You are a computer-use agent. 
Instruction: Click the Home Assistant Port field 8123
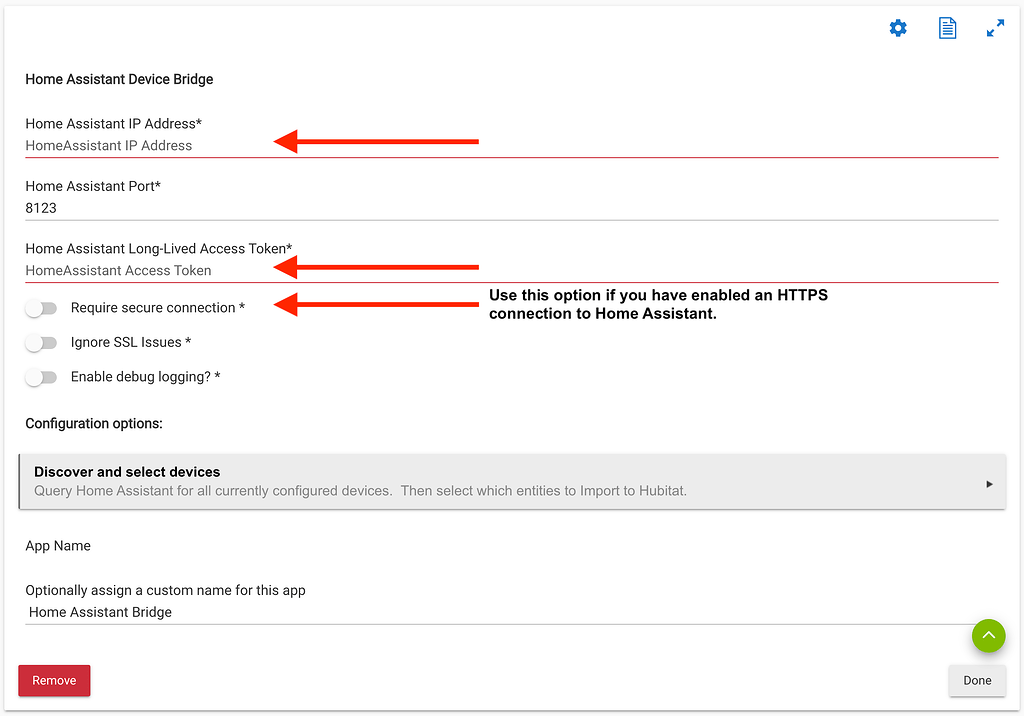(x=511, y=208)
